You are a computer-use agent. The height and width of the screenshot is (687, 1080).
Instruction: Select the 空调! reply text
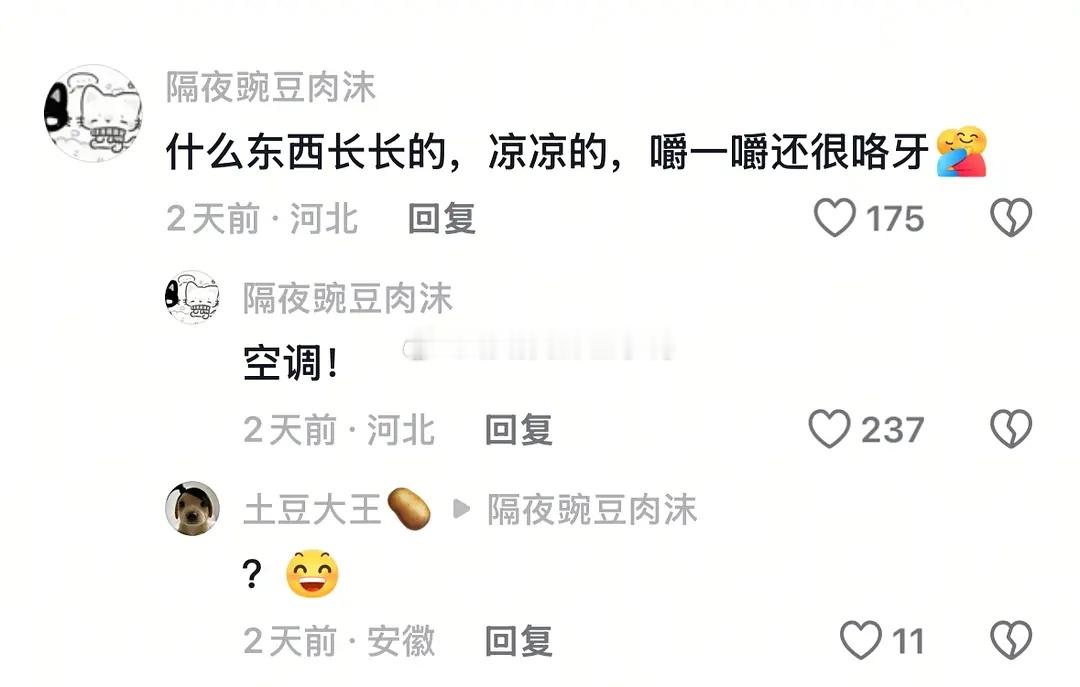click(x=291, y=362)
